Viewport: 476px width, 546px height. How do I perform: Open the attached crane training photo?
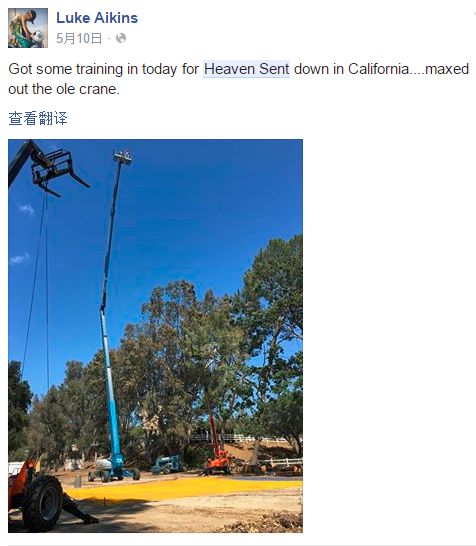(x=155, y=336)
